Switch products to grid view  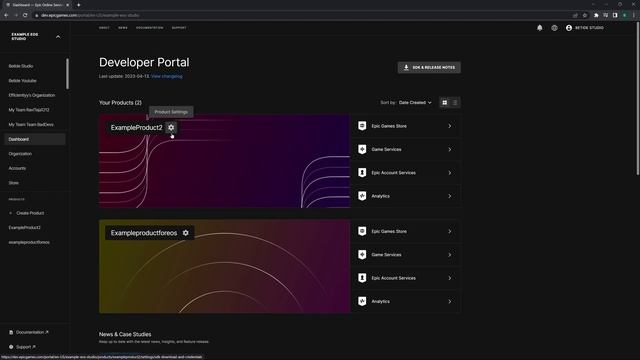[444, 102]
